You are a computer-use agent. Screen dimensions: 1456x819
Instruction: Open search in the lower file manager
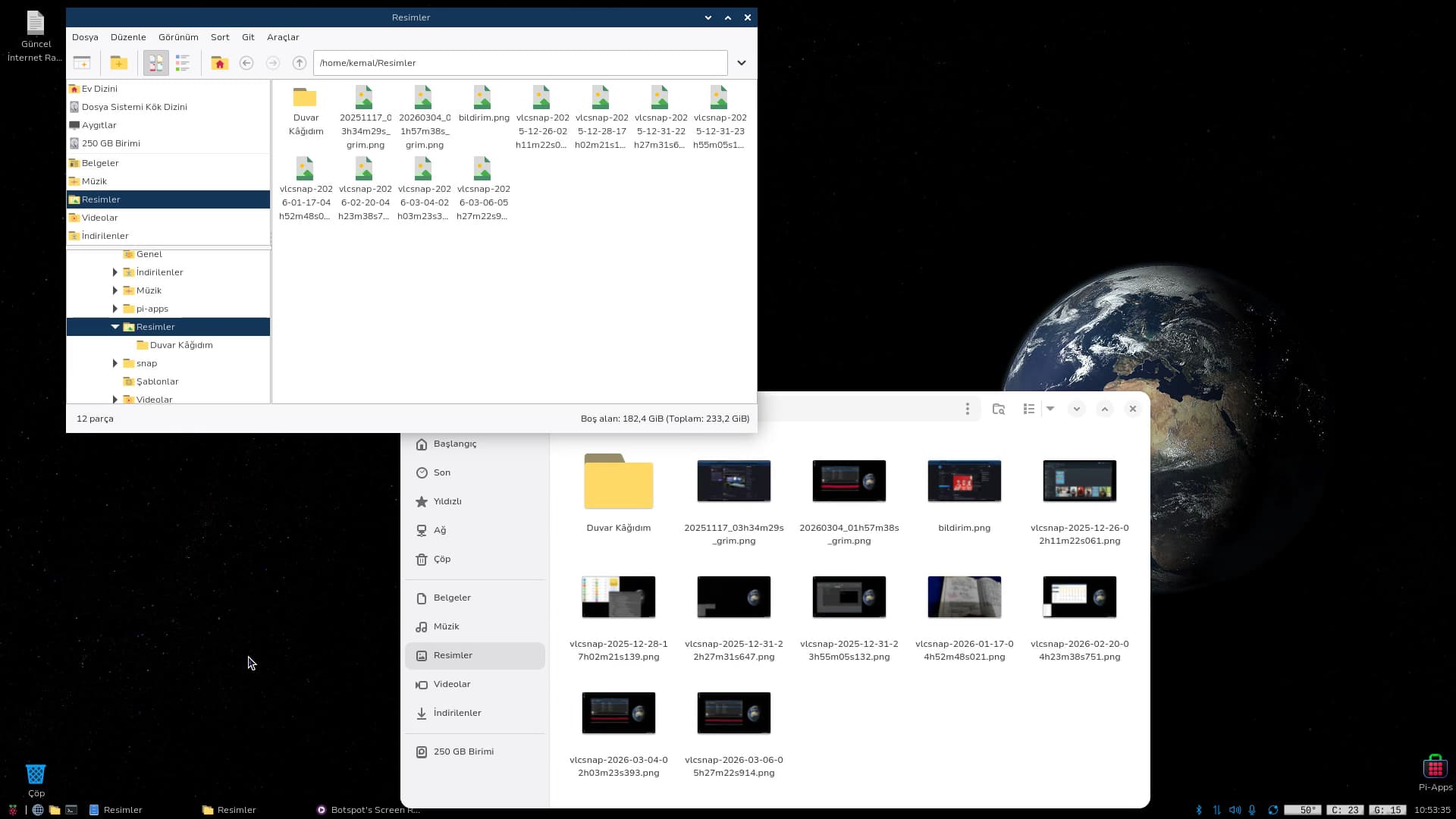click(998, 409)
